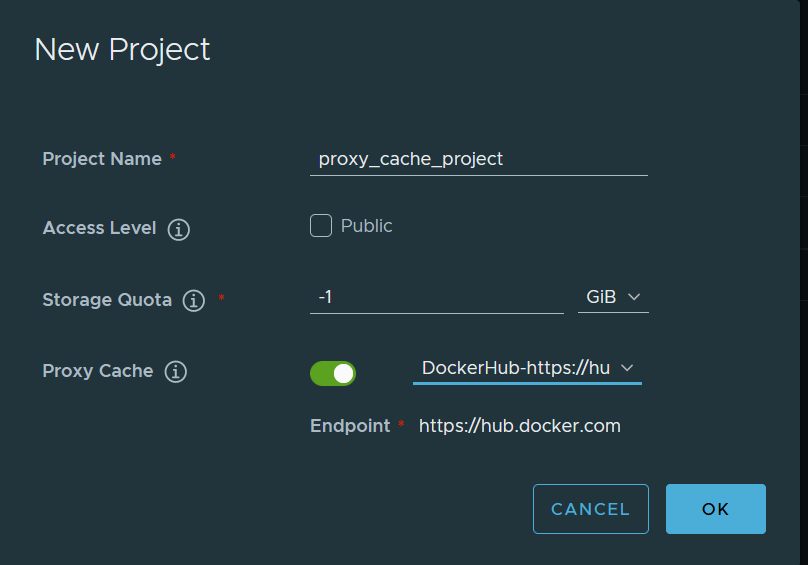This screenshot has width=808, height=565.
Task: Focus the Project Name input field
Action: point(478,159)
